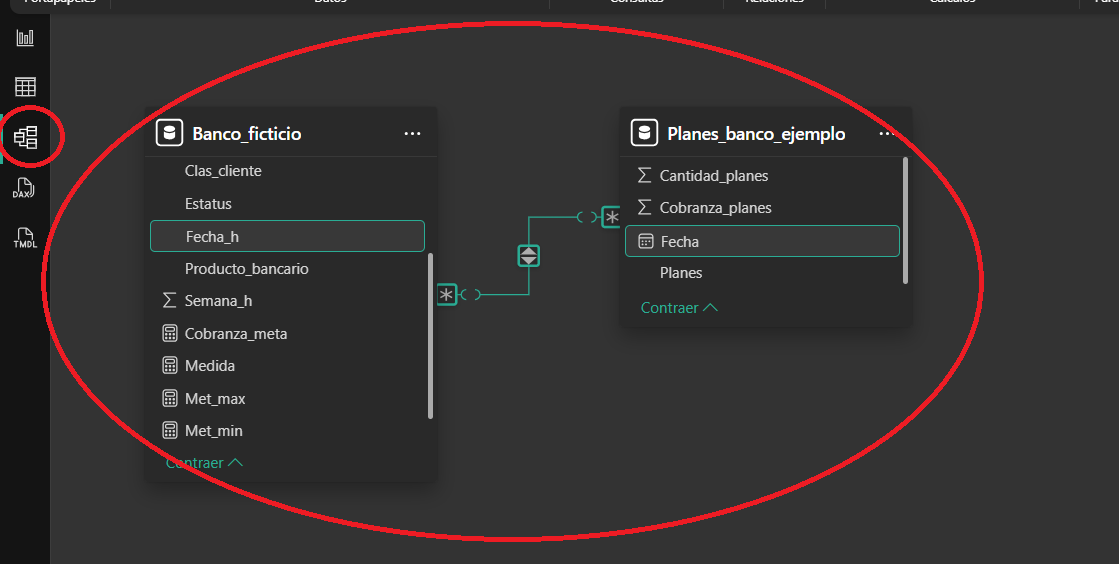
Task: Collapse the Planes_banco_ejemplo table with Contraer
Action: click(x=679, y=308)
